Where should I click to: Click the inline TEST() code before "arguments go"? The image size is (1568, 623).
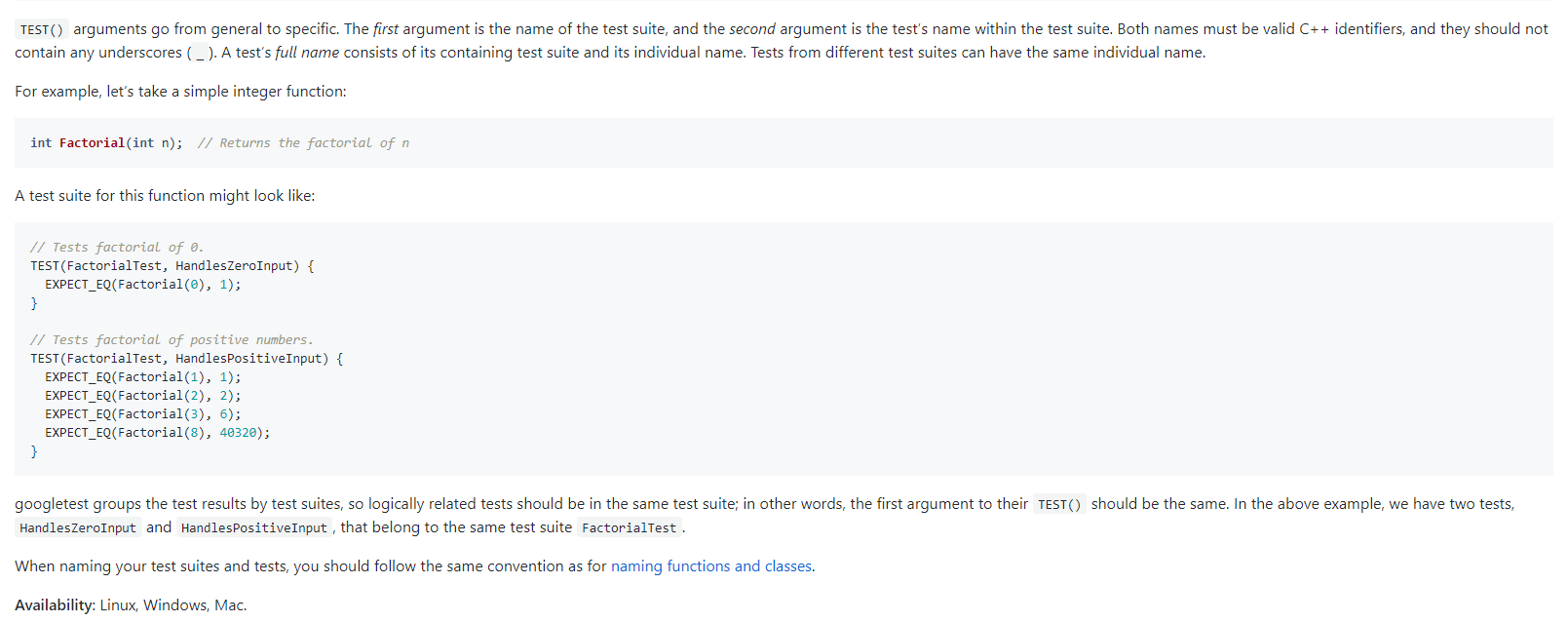click(41, 30)
